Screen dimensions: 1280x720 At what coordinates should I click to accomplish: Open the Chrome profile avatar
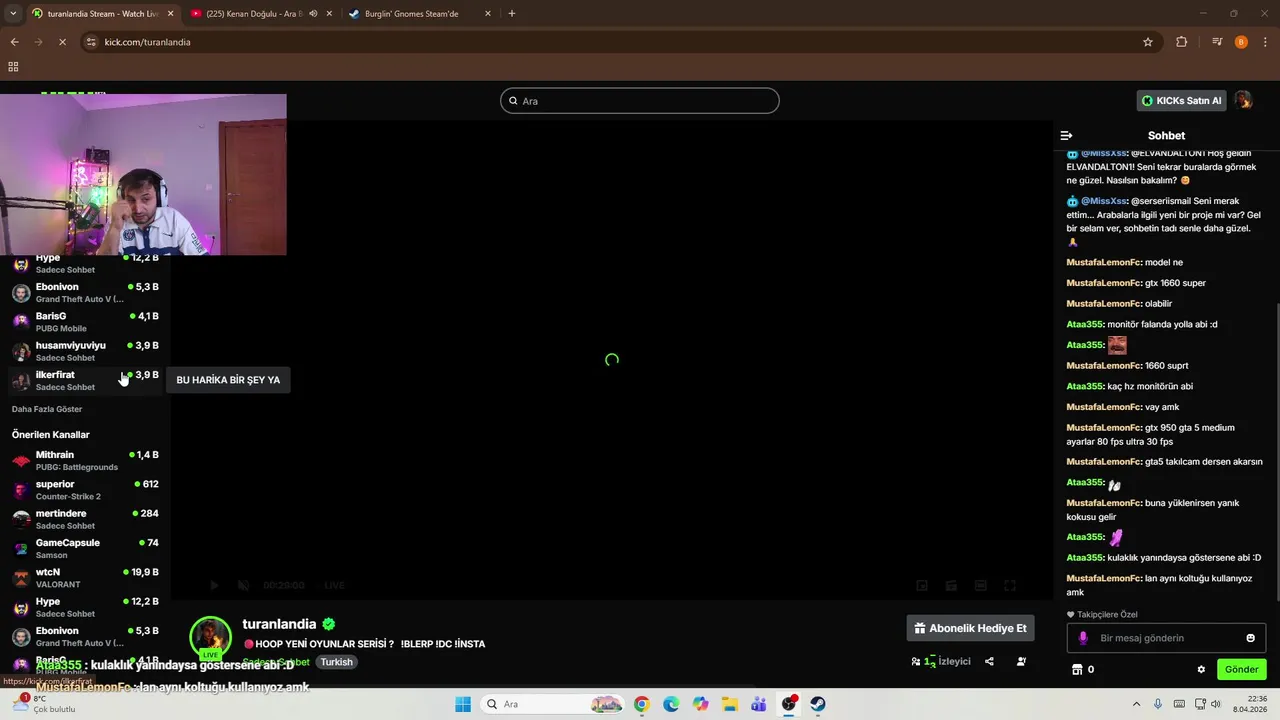coord(1241,42)
